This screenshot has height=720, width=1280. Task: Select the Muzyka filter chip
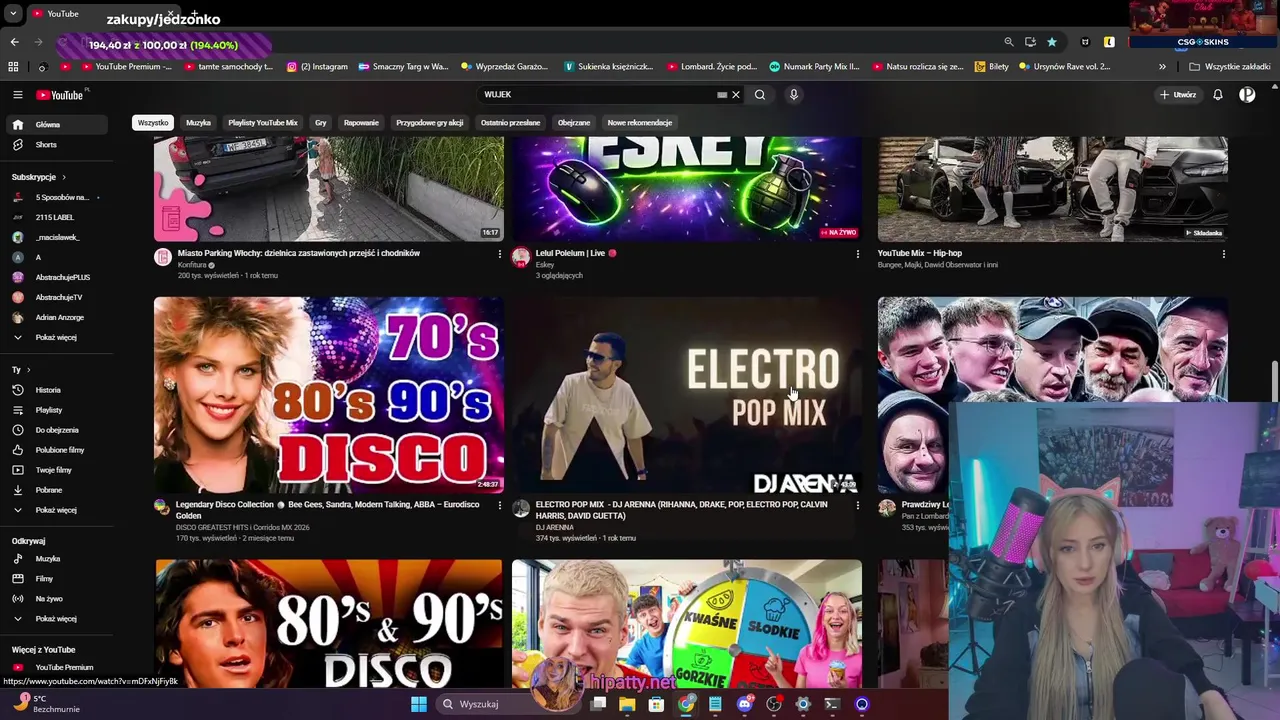click(x=198, y=123)
